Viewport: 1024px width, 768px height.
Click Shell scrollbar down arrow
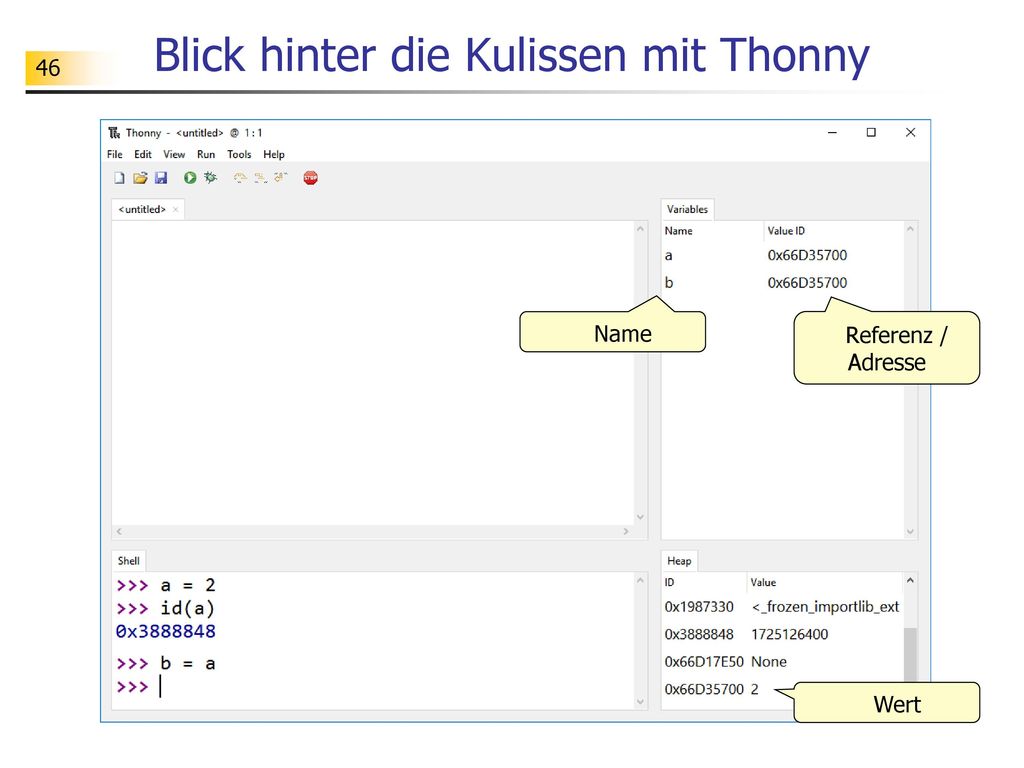pyautogui.click(x=640, y=702)
